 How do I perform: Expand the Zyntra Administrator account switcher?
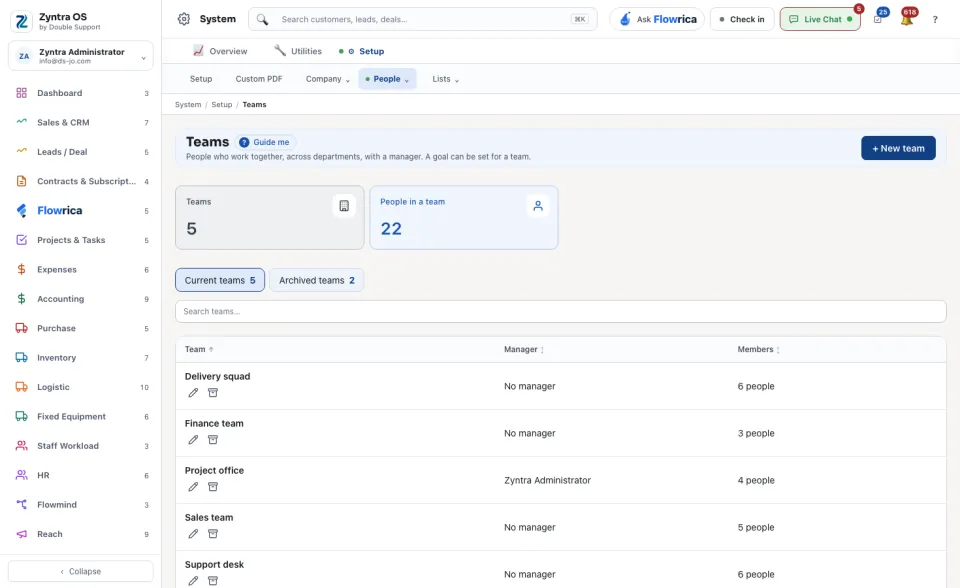81,56
